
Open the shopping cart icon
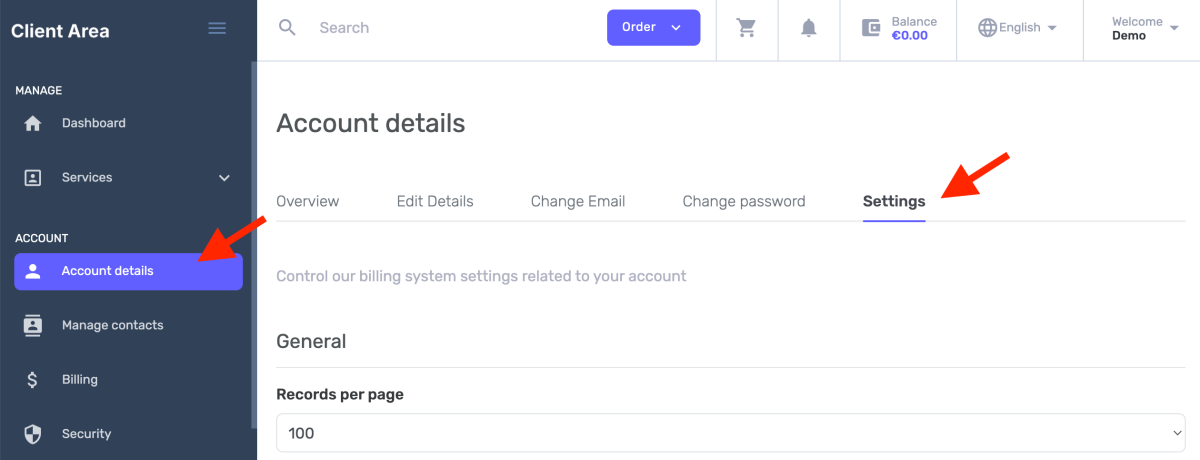pos(746,28)
